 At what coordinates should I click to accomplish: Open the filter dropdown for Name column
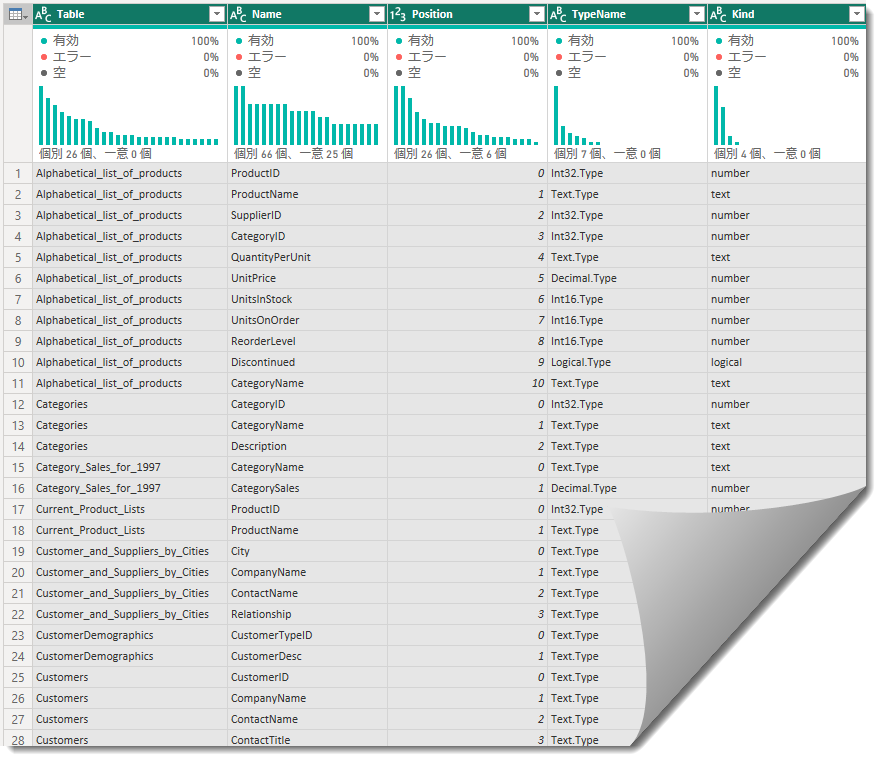coord(377,15)
